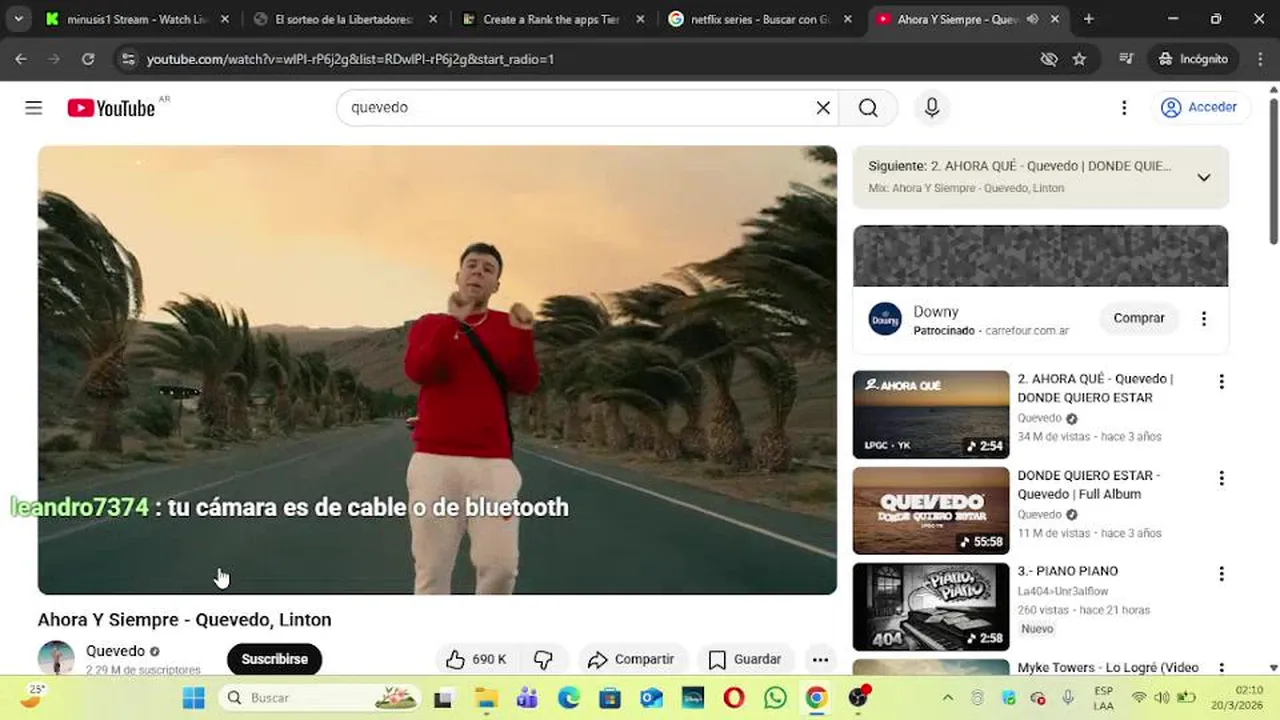Open YouTube settings three-dot menu
Image resolution: width=1280 pixels, height=720 pixels.
[1124, 108]
